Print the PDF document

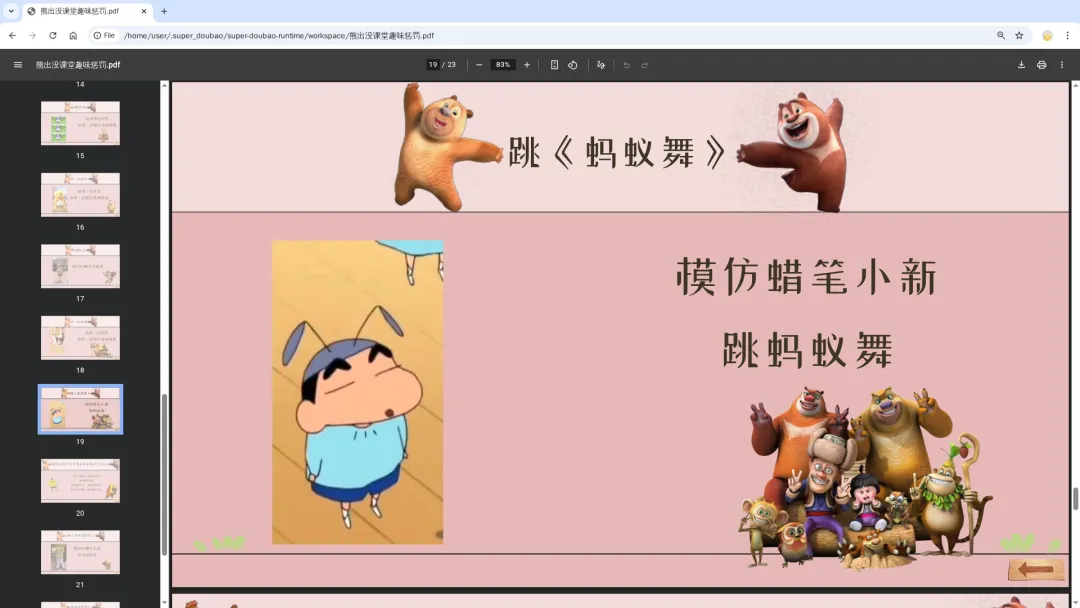[1041, 65]
